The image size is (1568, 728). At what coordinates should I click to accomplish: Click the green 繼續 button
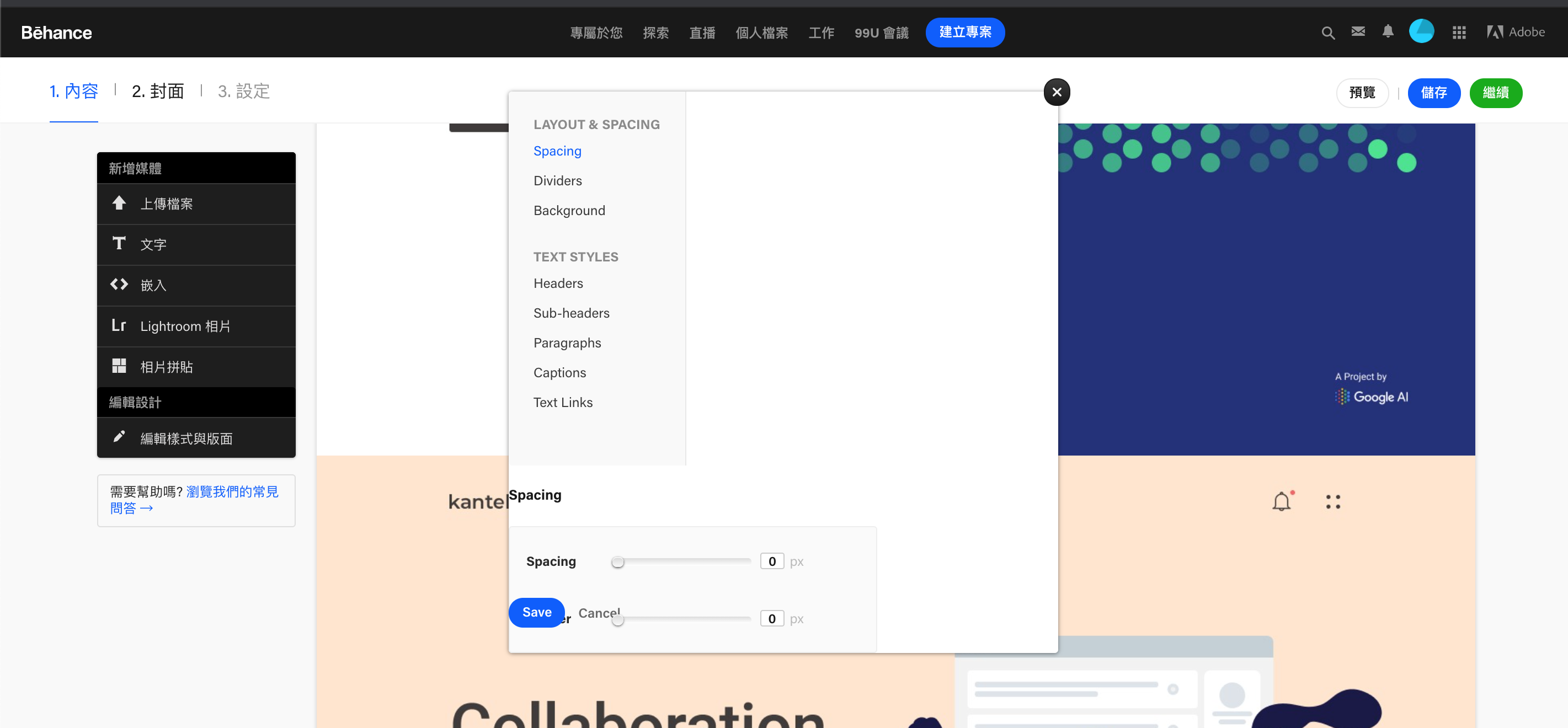coord(1495,93)
